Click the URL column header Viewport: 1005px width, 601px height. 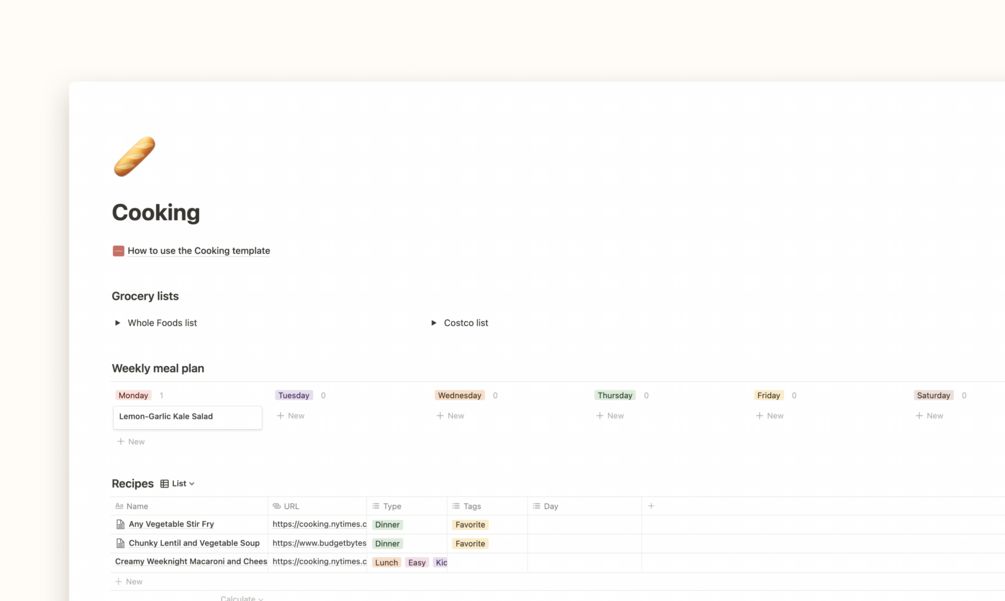[x=317, y=506]
